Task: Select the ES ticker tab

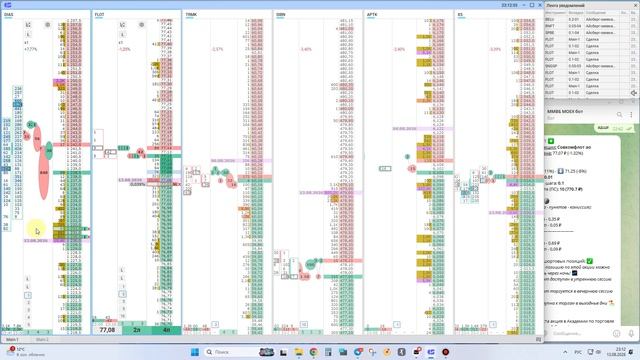Action: [460, 15]
